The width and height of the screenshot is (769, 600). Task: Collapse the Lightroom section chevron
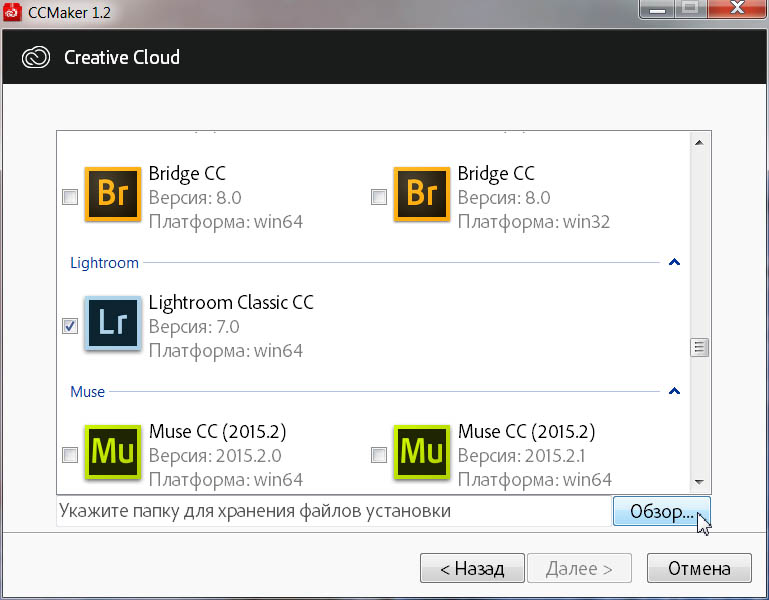tap(674, 262)
